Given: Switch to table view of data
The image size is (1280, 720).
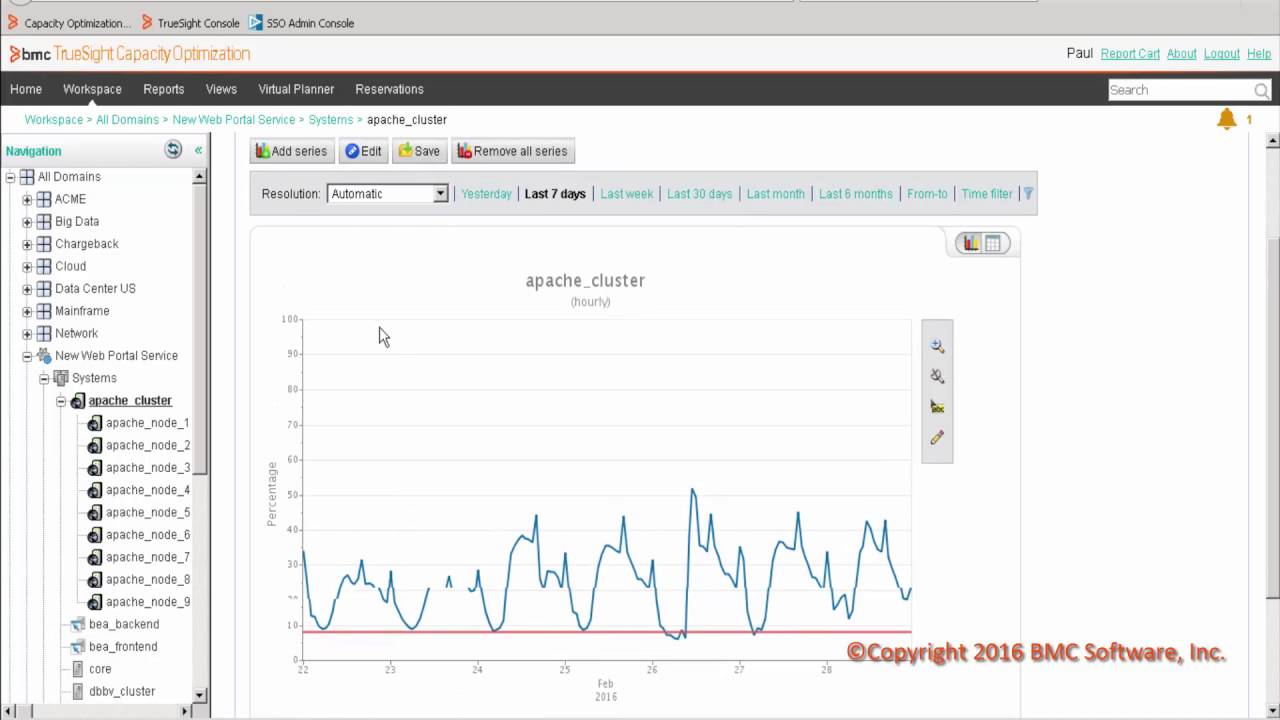Looking at the screenshot, I should point(993,243).
